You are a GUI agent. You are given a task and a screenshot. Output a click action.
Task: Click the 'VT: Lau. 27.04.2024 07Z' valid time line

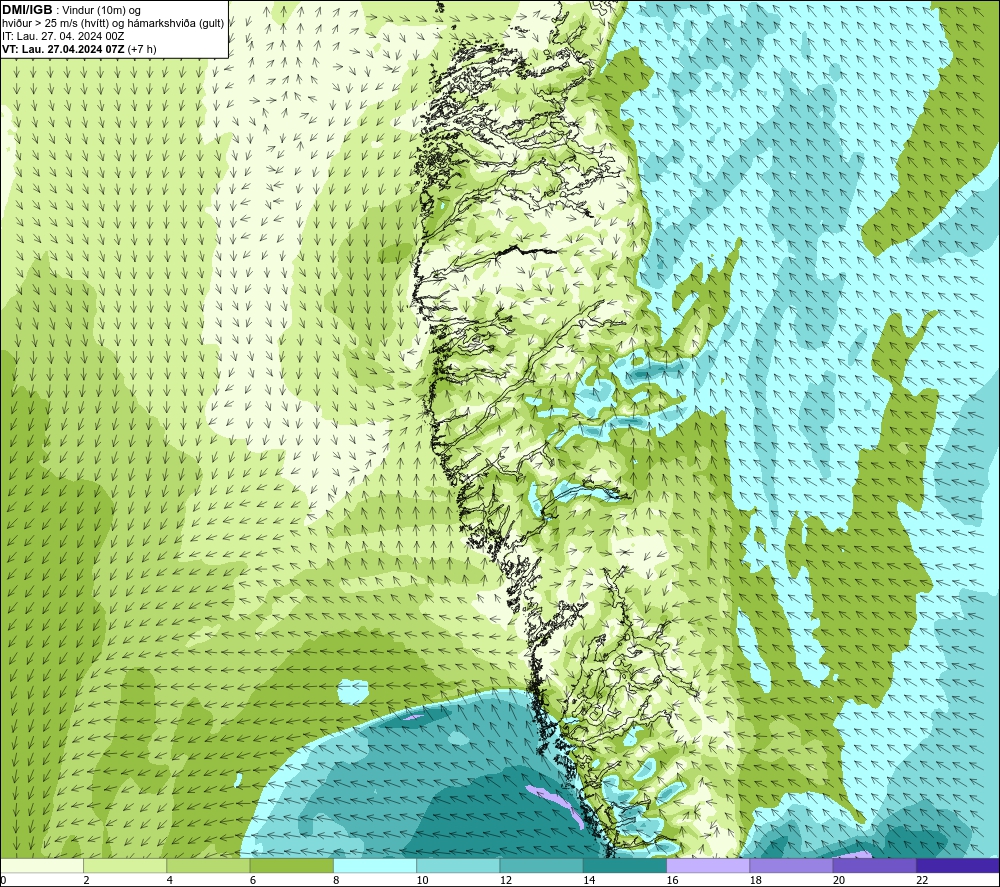click(79, 49)
